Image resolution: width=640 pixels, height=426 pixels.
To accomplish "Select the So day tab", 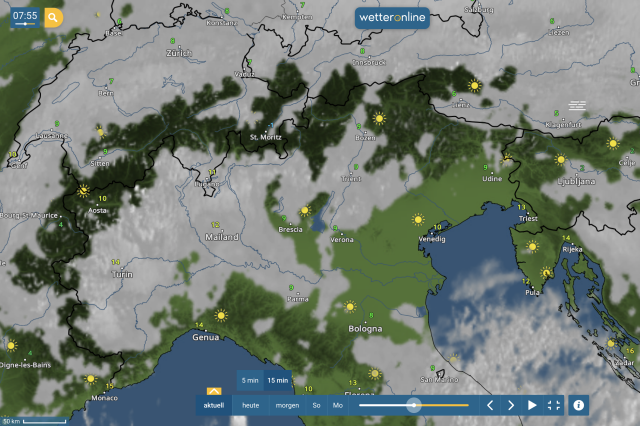I will click(x=316, y=405).
